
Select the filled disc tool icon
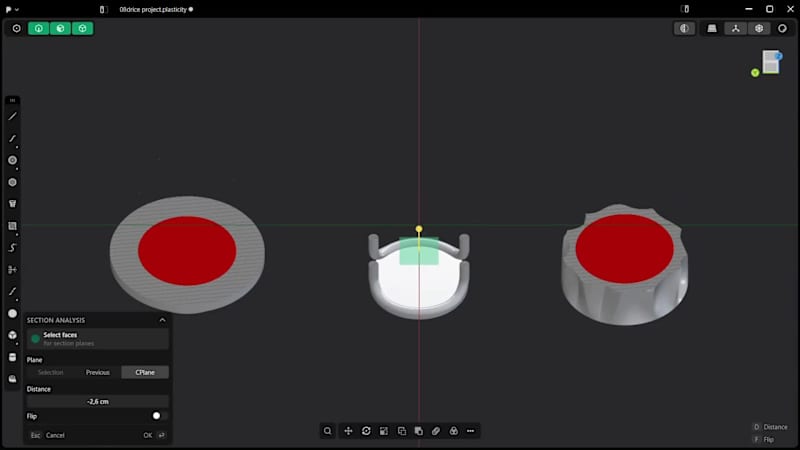(x=13, y=182)
